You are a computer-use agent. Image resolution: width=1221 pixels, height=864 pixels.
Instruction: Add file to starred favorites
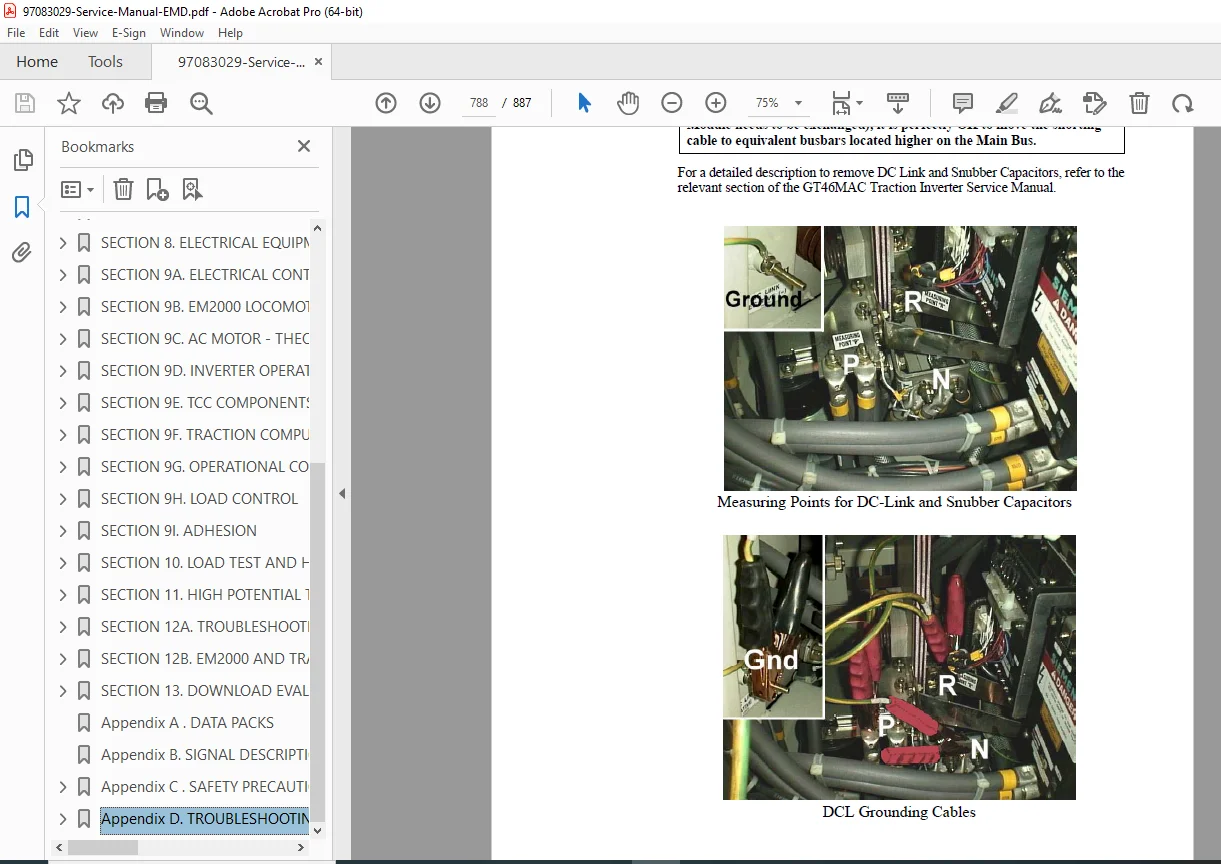(x=69, y=103)
